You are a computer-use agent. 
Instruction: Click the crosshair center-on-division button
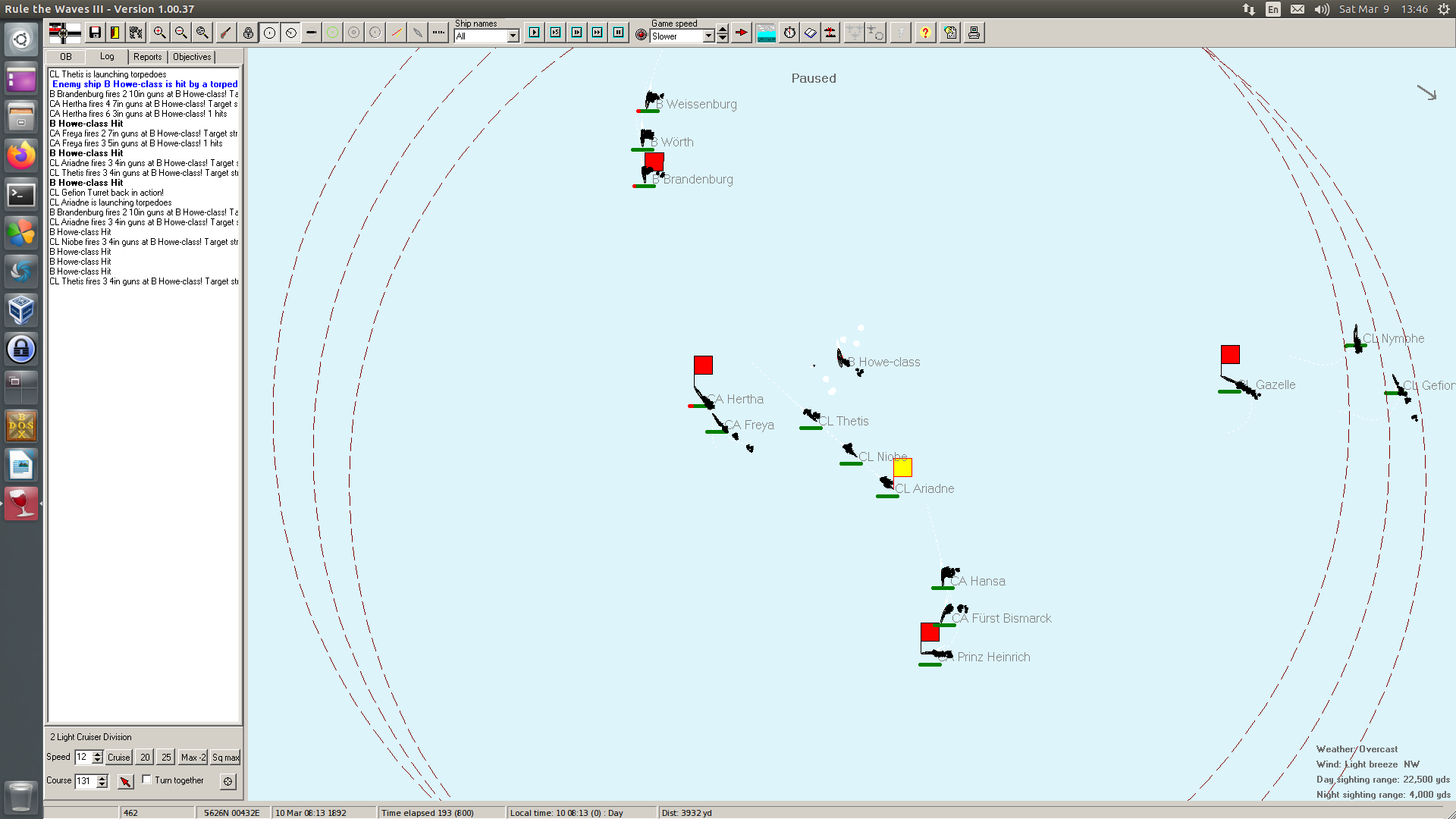click(228, 780)
